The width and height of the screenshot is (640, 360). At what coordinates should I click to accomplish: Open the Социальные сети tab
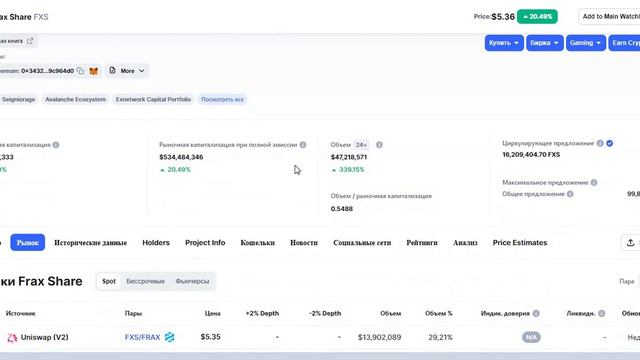coord(362,243)
